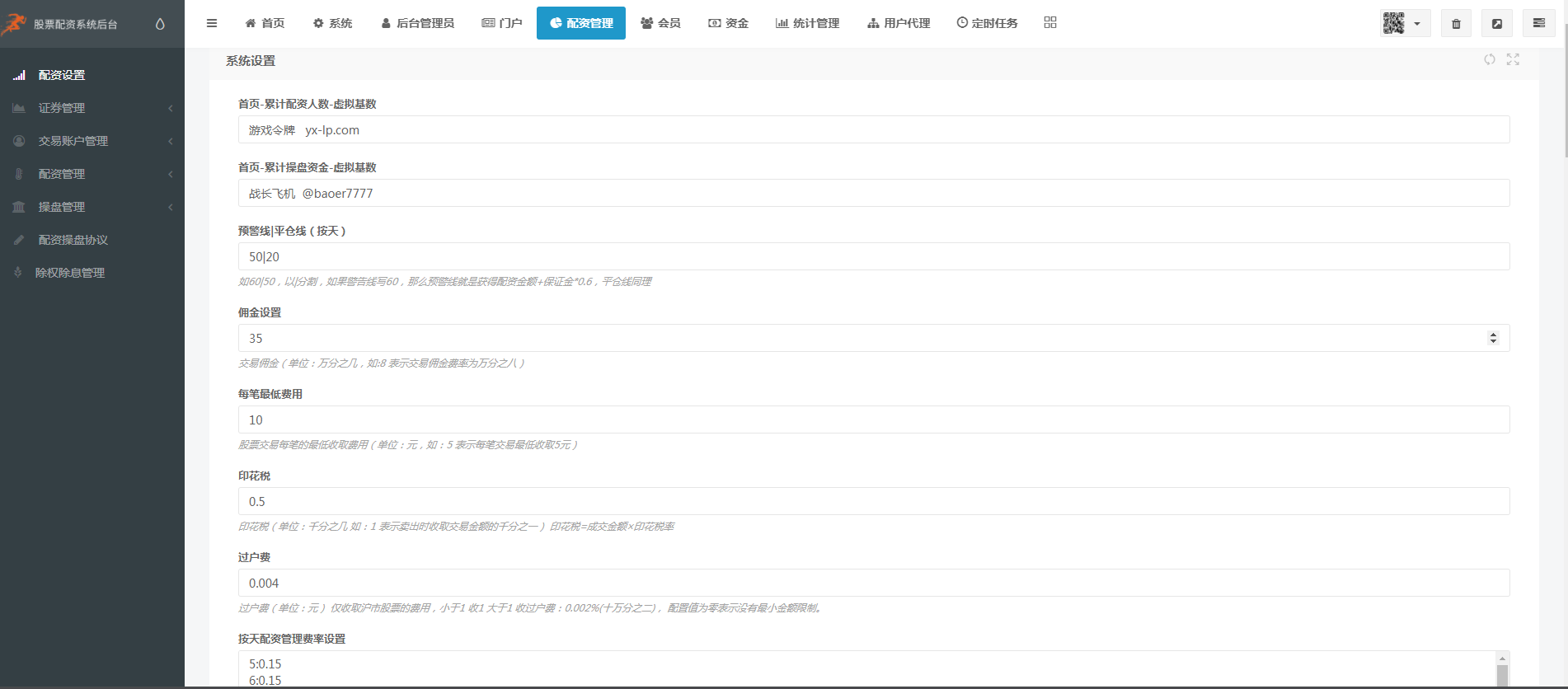
Task: Open 用户代理 menu
Action: pos(899,23)
